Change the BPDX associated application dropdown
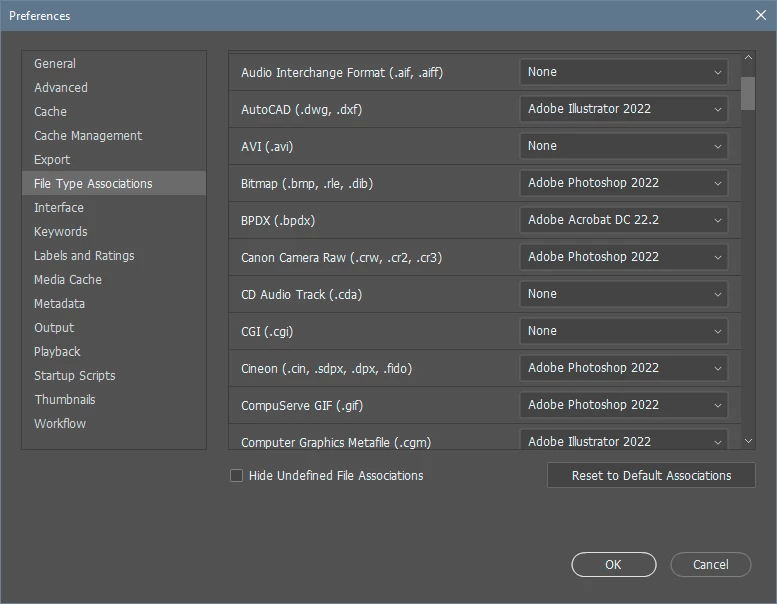Screen dimensions: 777x604 pos(623,220)
